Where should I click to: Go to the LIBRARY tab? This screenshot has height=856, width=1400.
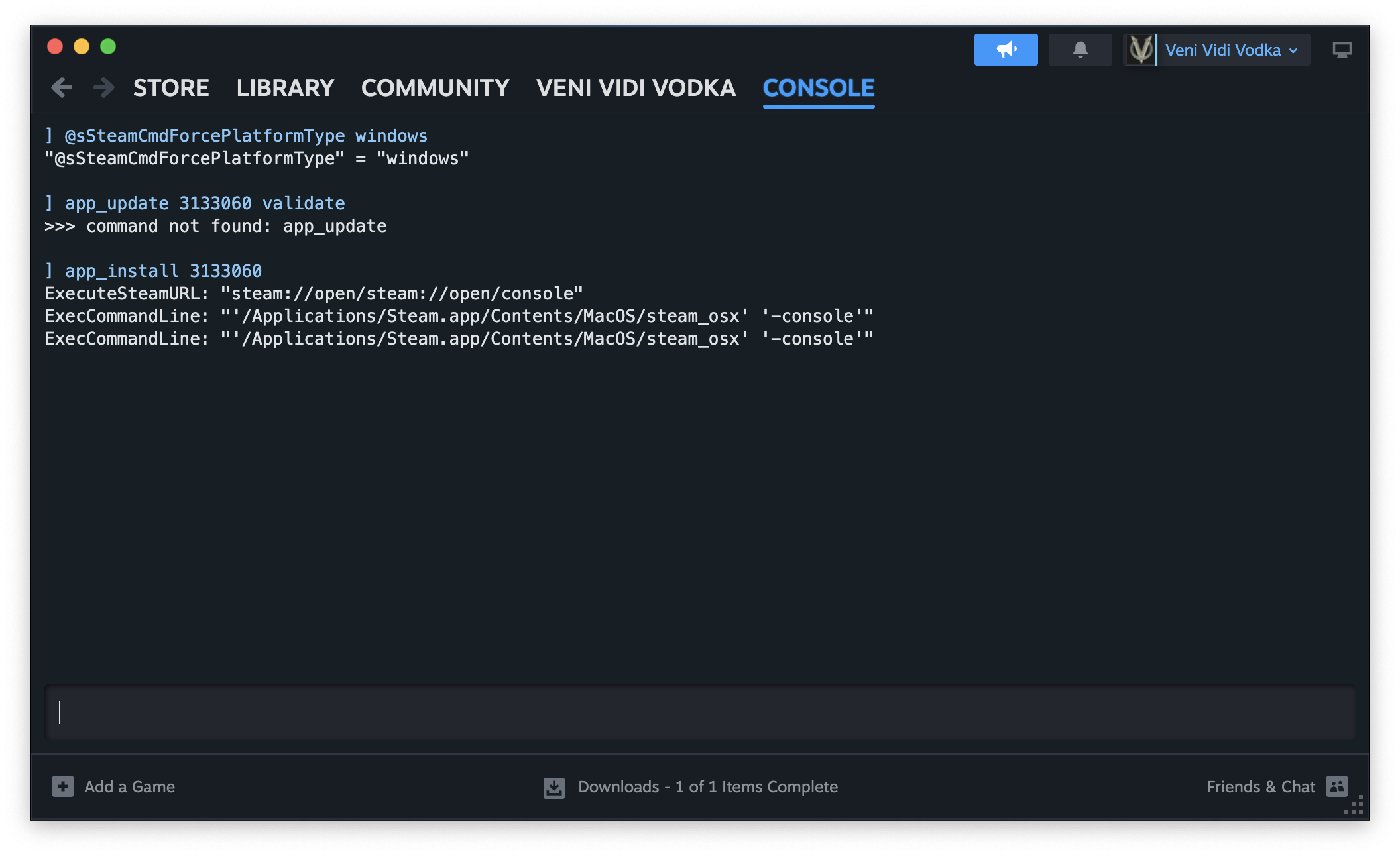click(285, 88)
